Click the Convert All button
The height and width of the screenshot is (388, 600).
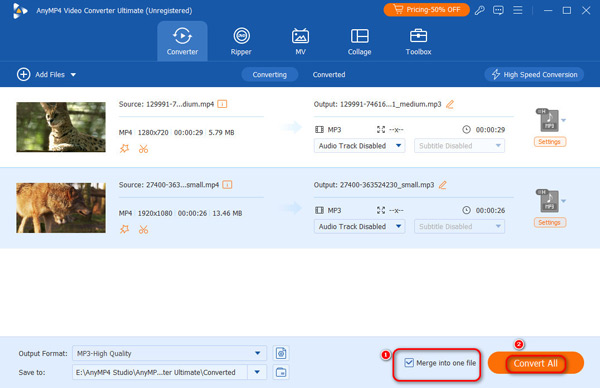(535, 363)
